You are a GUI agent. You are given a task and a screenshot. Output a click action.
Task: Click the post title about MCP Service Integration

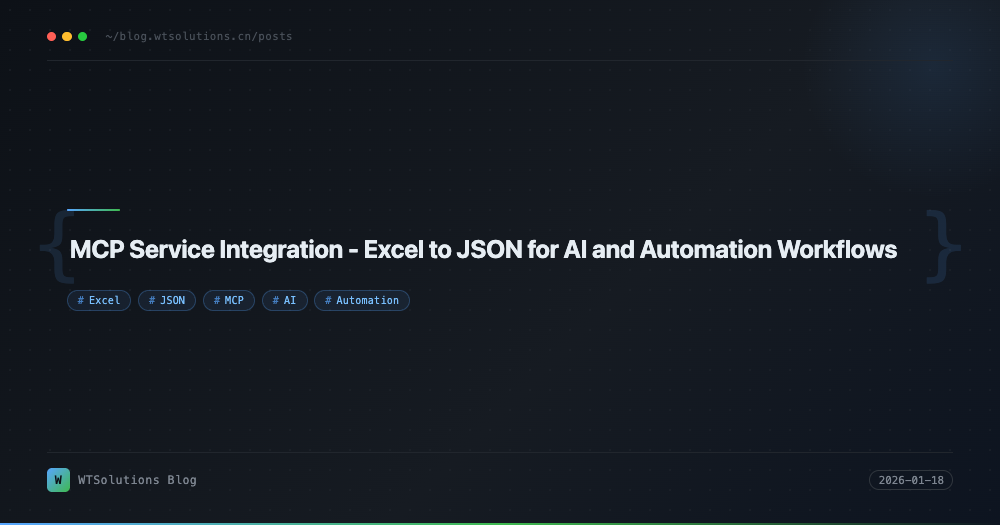[483, 249]
